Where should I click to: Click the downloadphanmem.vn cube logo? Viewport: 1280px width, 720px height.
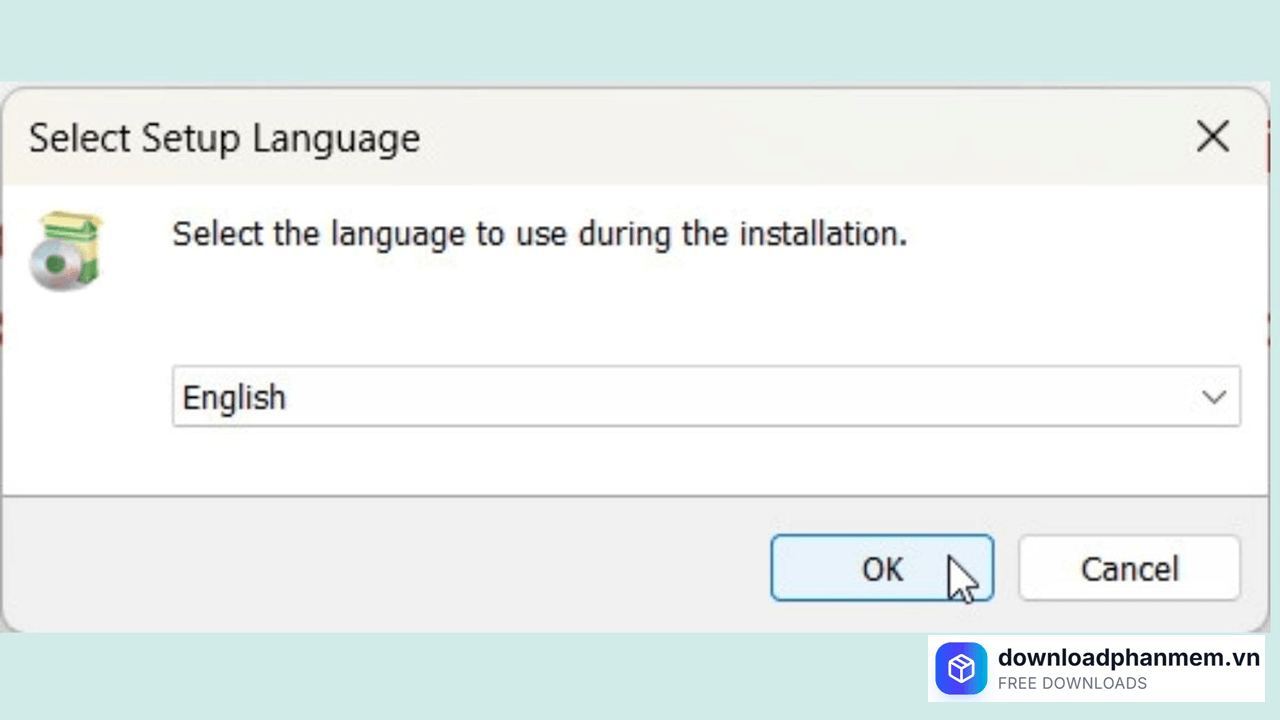pos(961,669)
